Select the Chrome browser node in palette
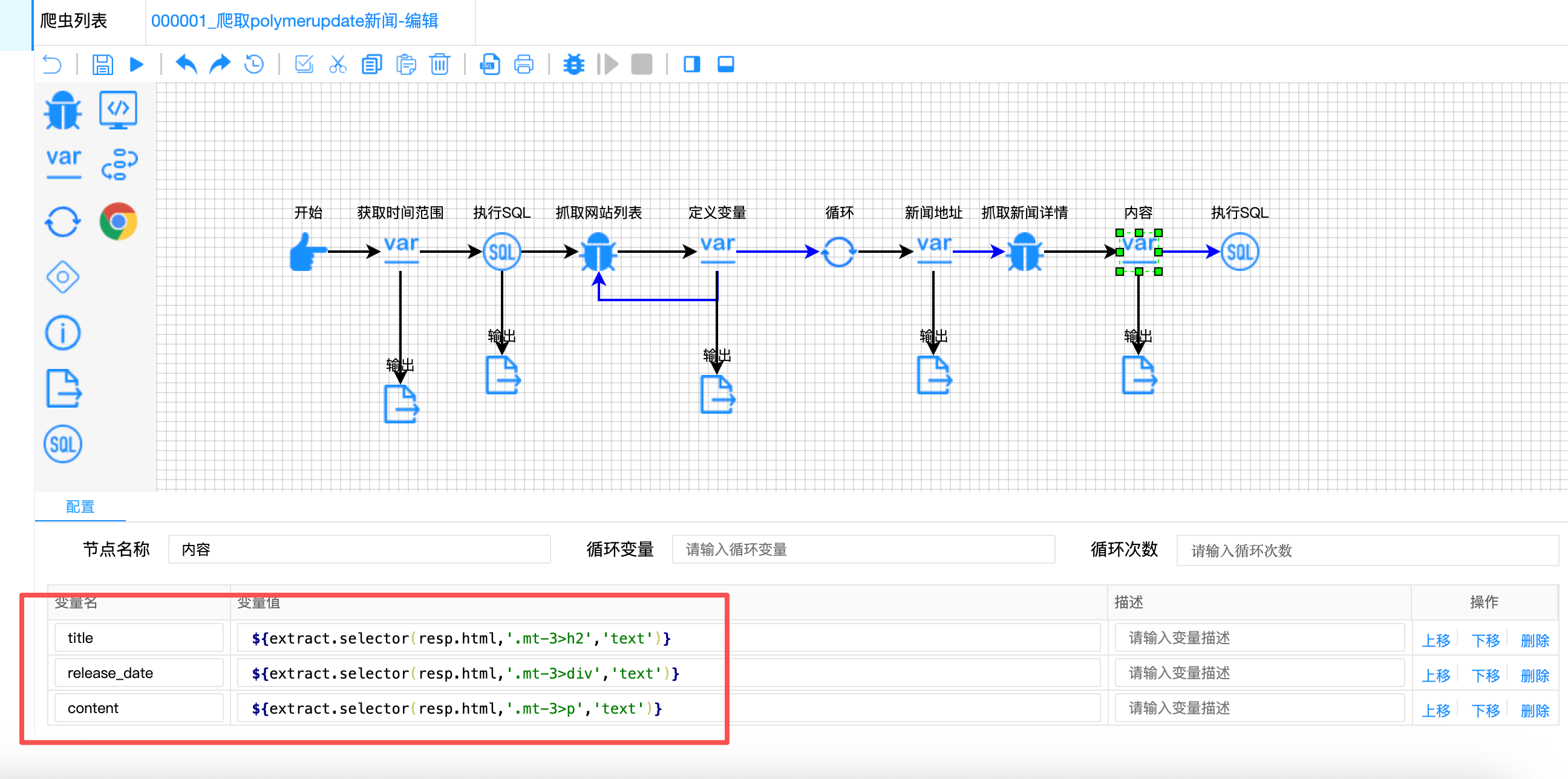 click(x=118, y=221)
